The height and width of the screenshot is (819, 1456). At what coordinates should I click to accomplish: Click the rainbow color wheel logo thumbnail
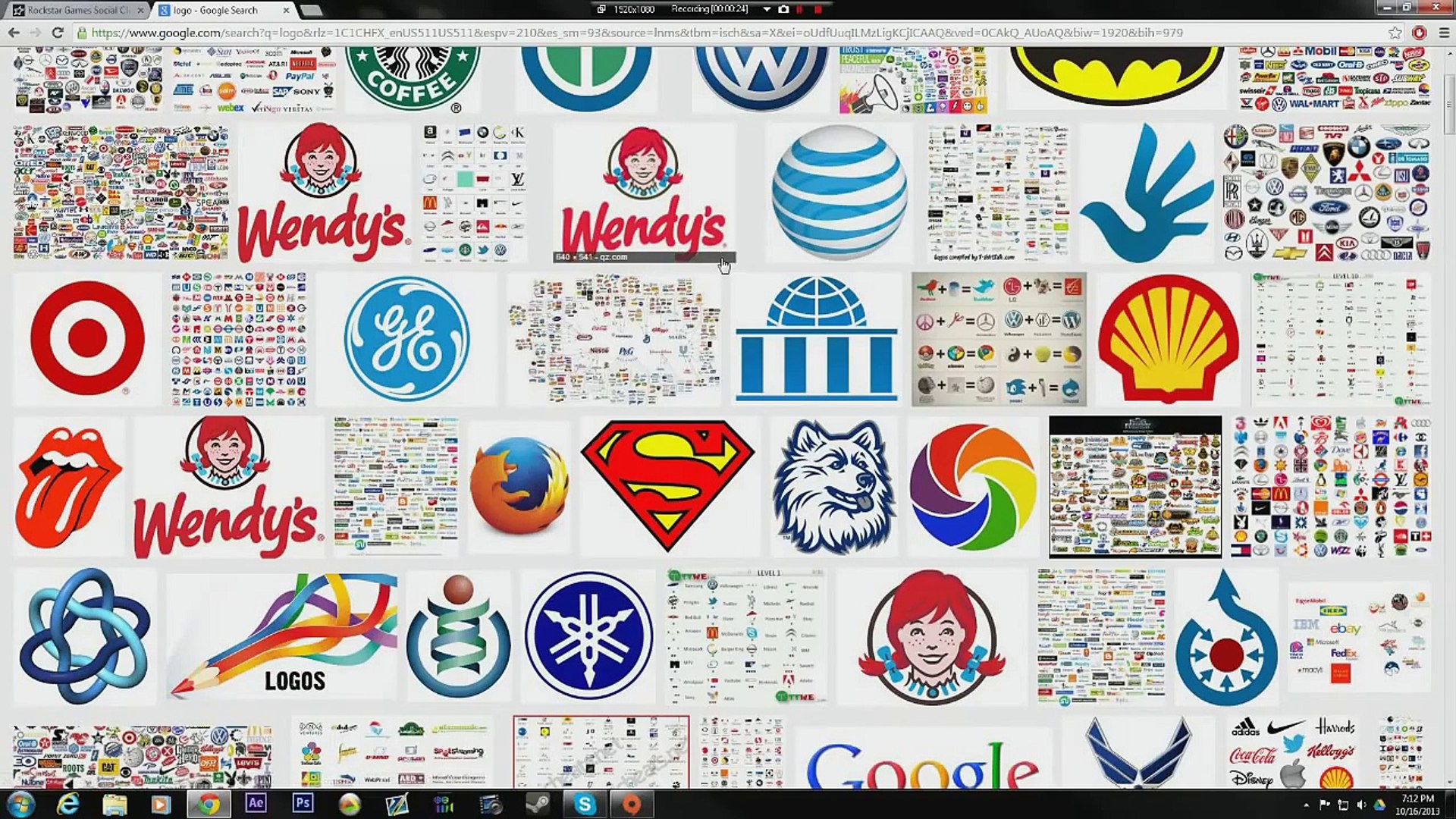point(972,486)
